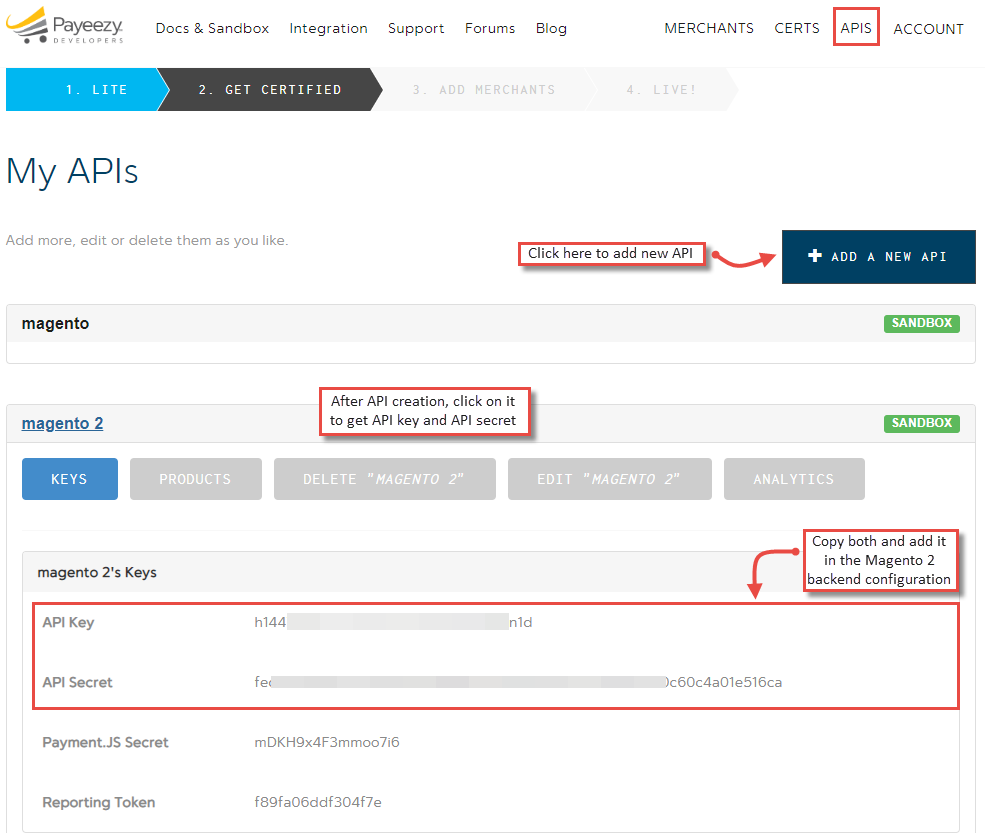The height and width of the screenshot is (833, 985).
Task: Click the API Secret value
Action: pos(518,682)
